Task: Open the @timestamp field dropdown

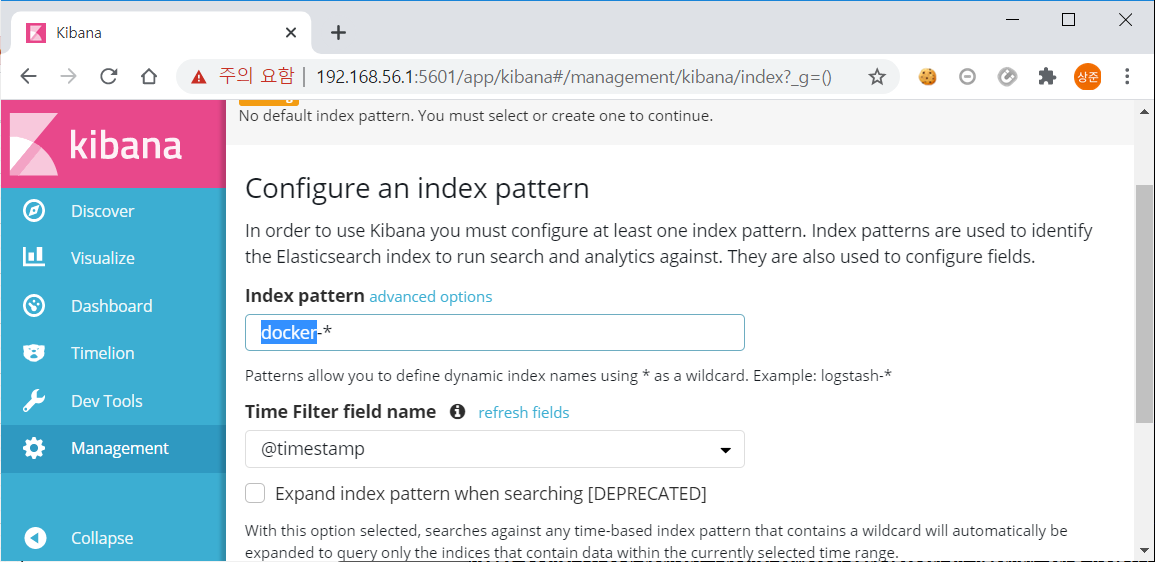Action: pos(495,449)
